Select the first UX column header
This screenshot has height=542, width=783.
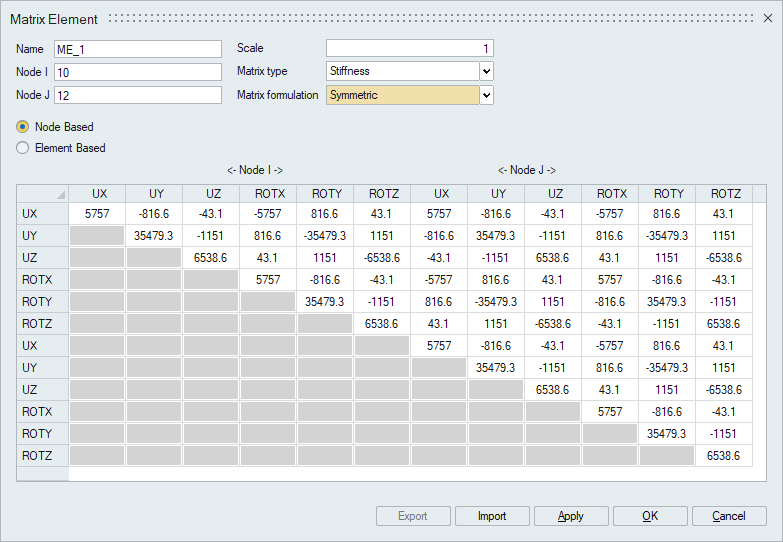[98, 194]
